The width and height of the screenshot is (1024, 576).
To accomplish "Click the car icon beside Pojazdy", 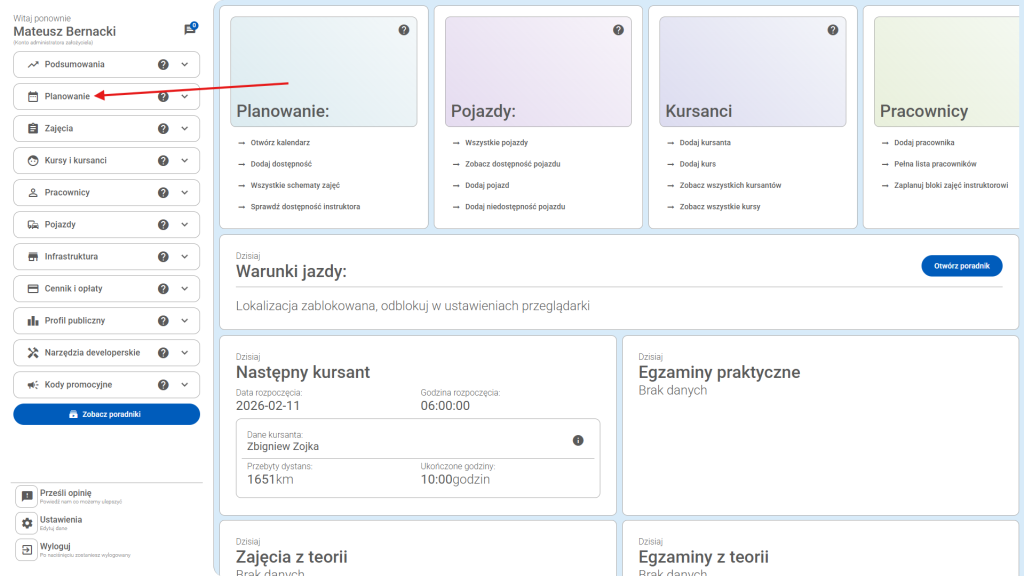I will (31, 224).
